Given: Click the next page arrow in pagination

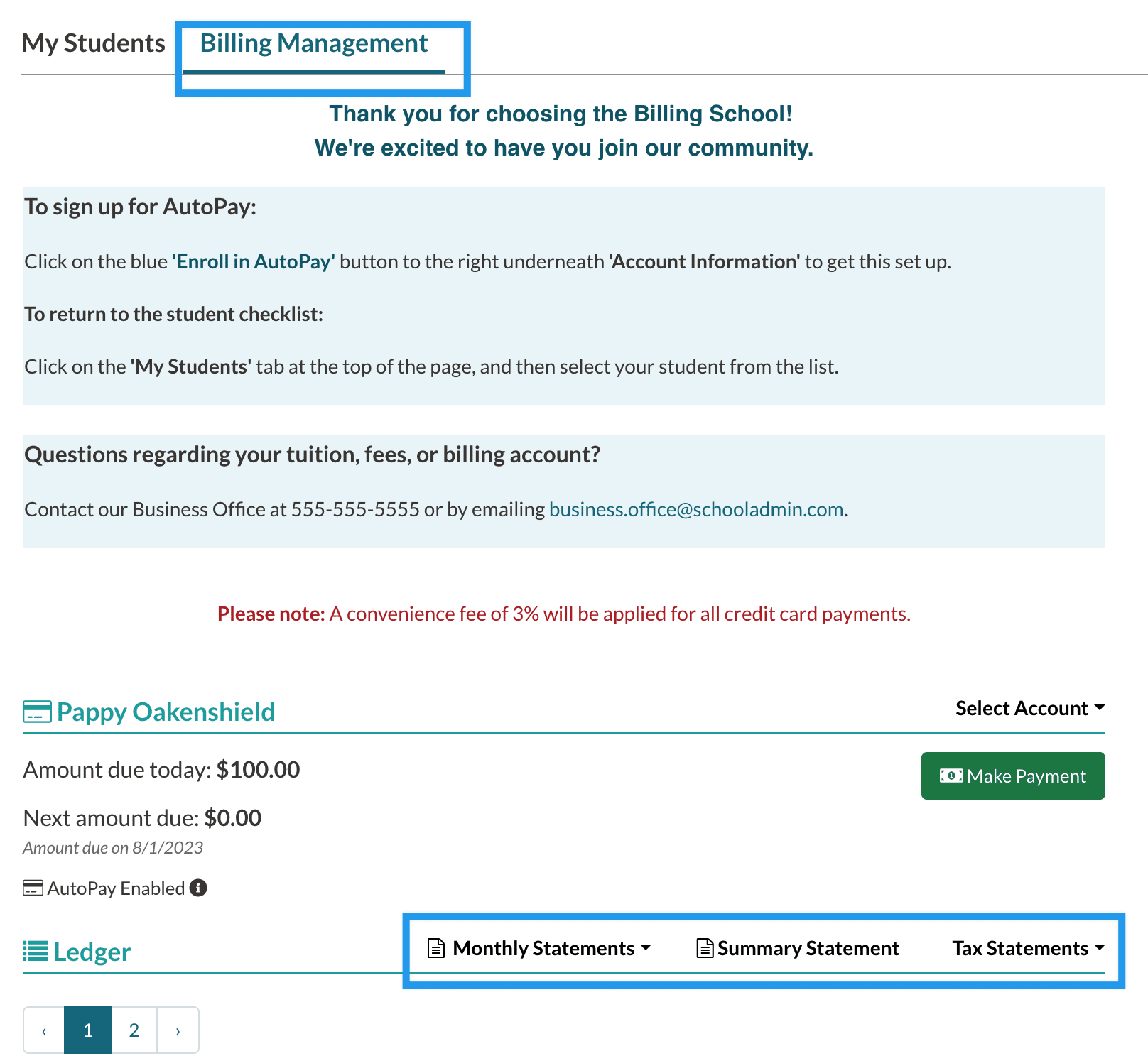Looking at the screenshot, I should pos(178,1030).
